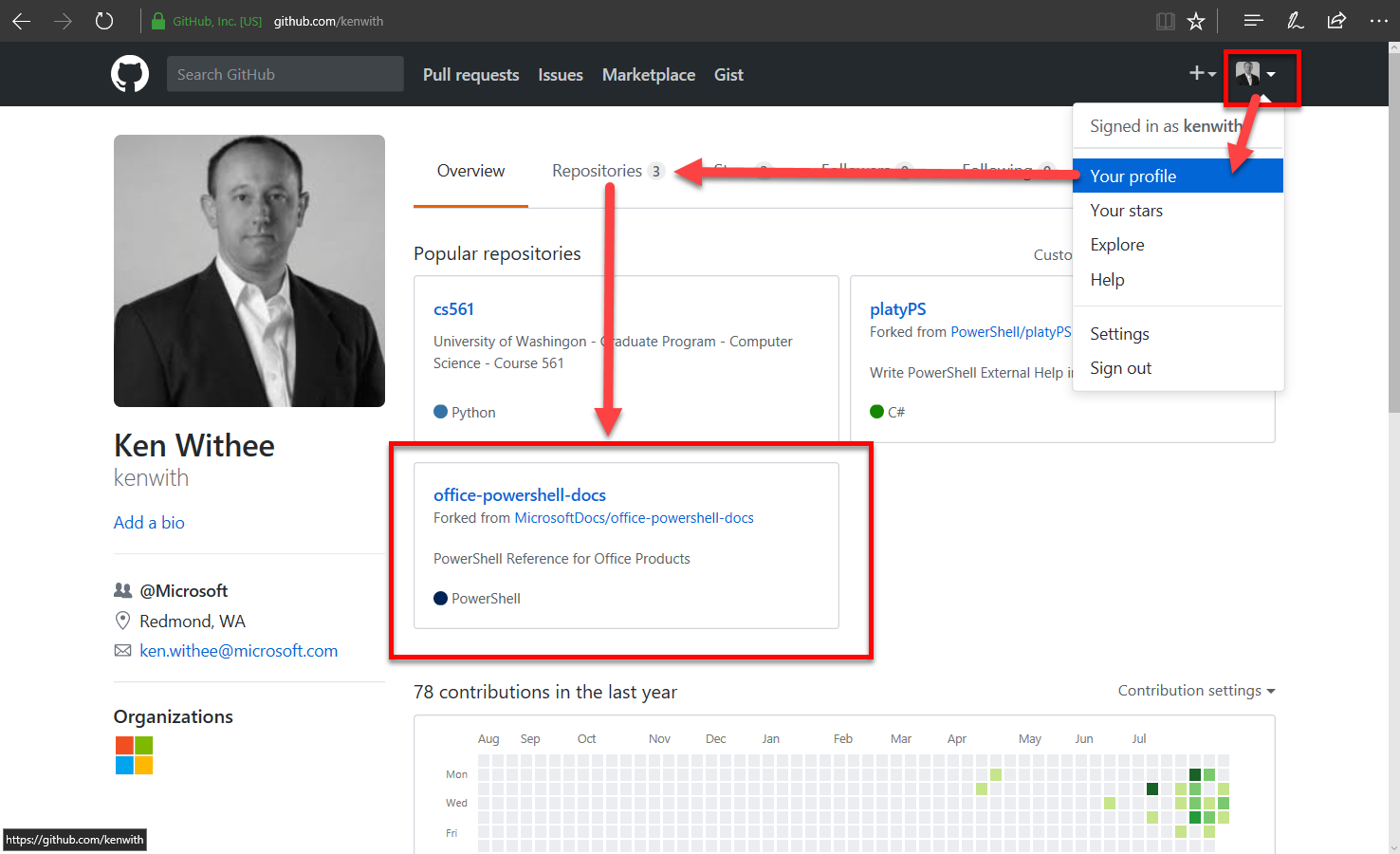Follow PowerShell/platyPS fork source link

(1011, 332)
